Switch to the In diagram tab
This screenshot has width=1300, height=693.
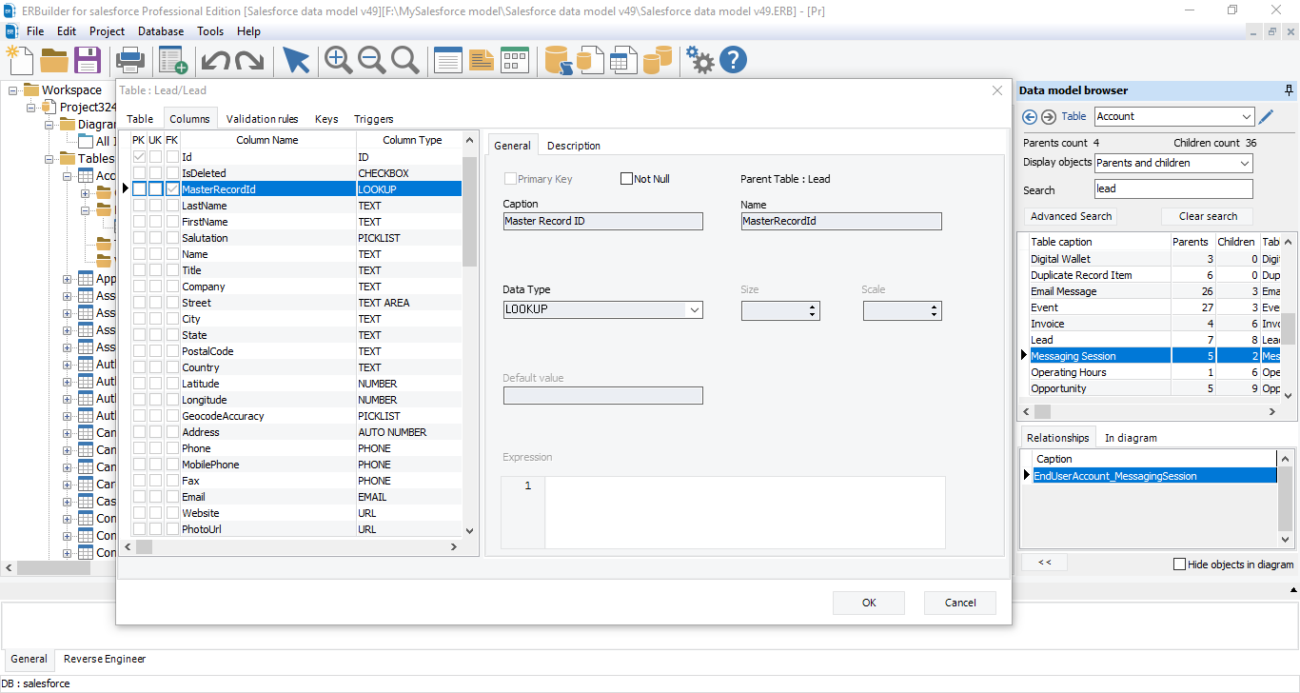(1131, 438)
